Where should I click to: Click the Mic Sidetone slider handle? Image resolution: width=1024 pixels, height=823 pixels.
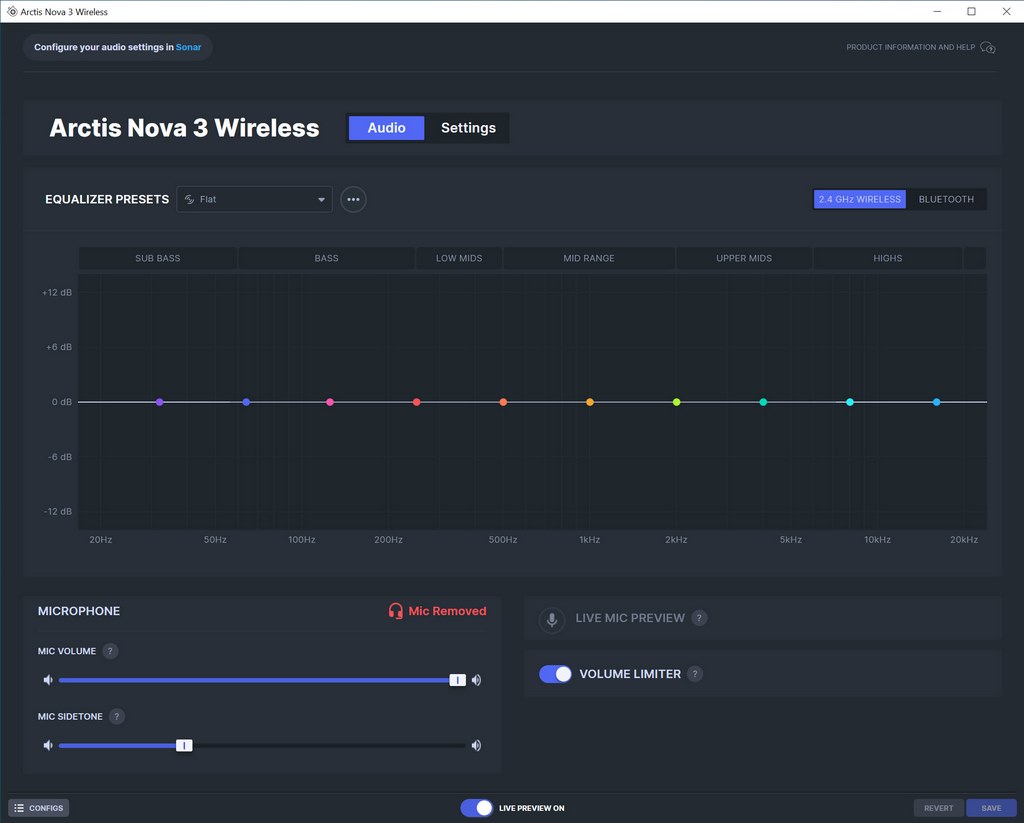184,745
